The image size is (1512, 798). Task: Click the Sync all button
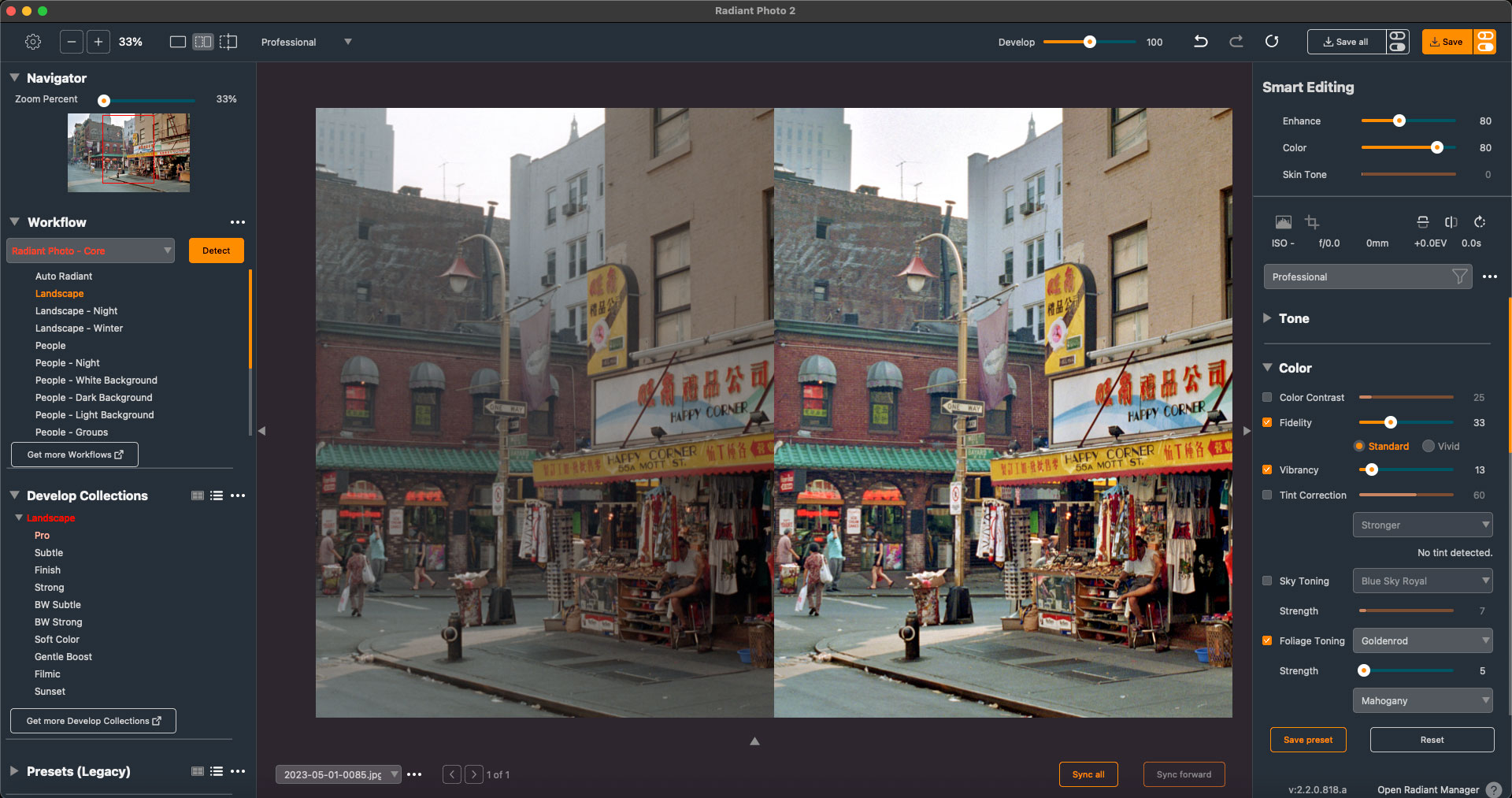[1088, 774]
